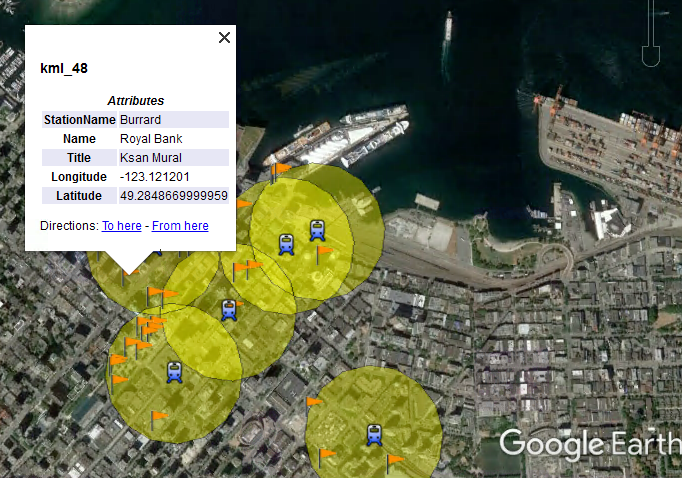Click the orange flag beside the cruise ship dock
The width and height of the screenshot is (682, 478).
(x=280, y=173)
